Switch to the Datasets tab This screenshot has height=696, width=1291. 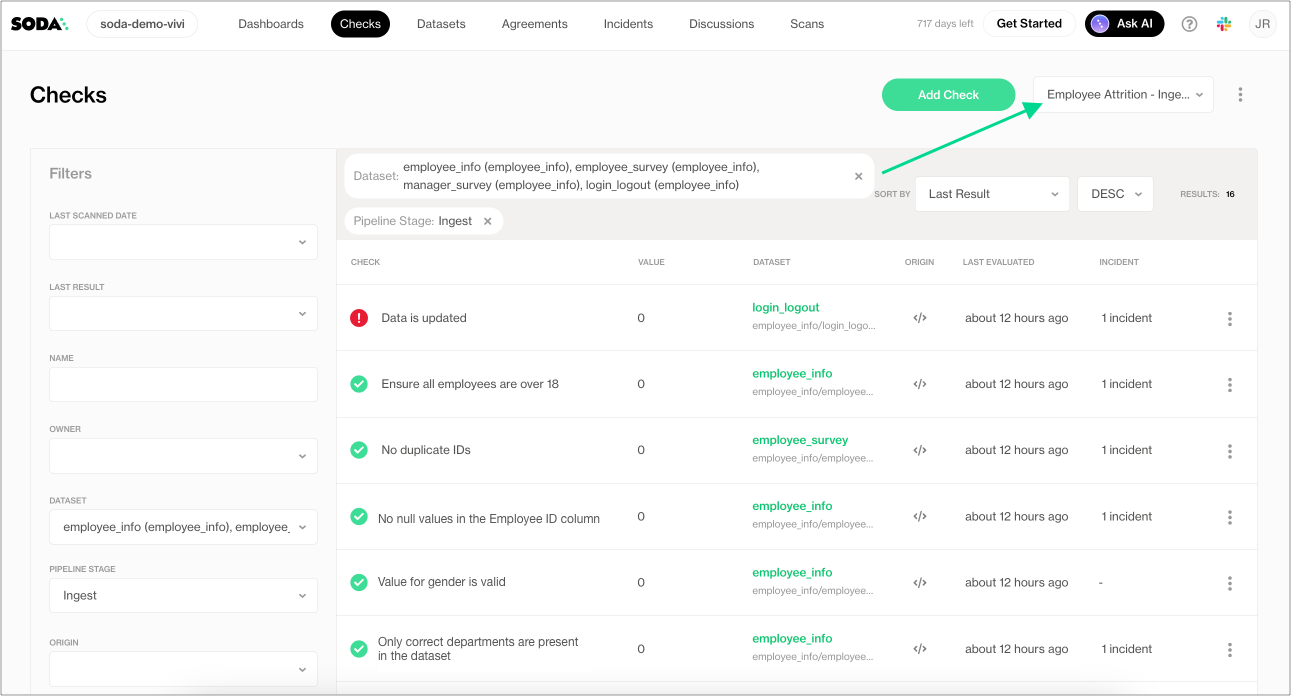[441, 24]
